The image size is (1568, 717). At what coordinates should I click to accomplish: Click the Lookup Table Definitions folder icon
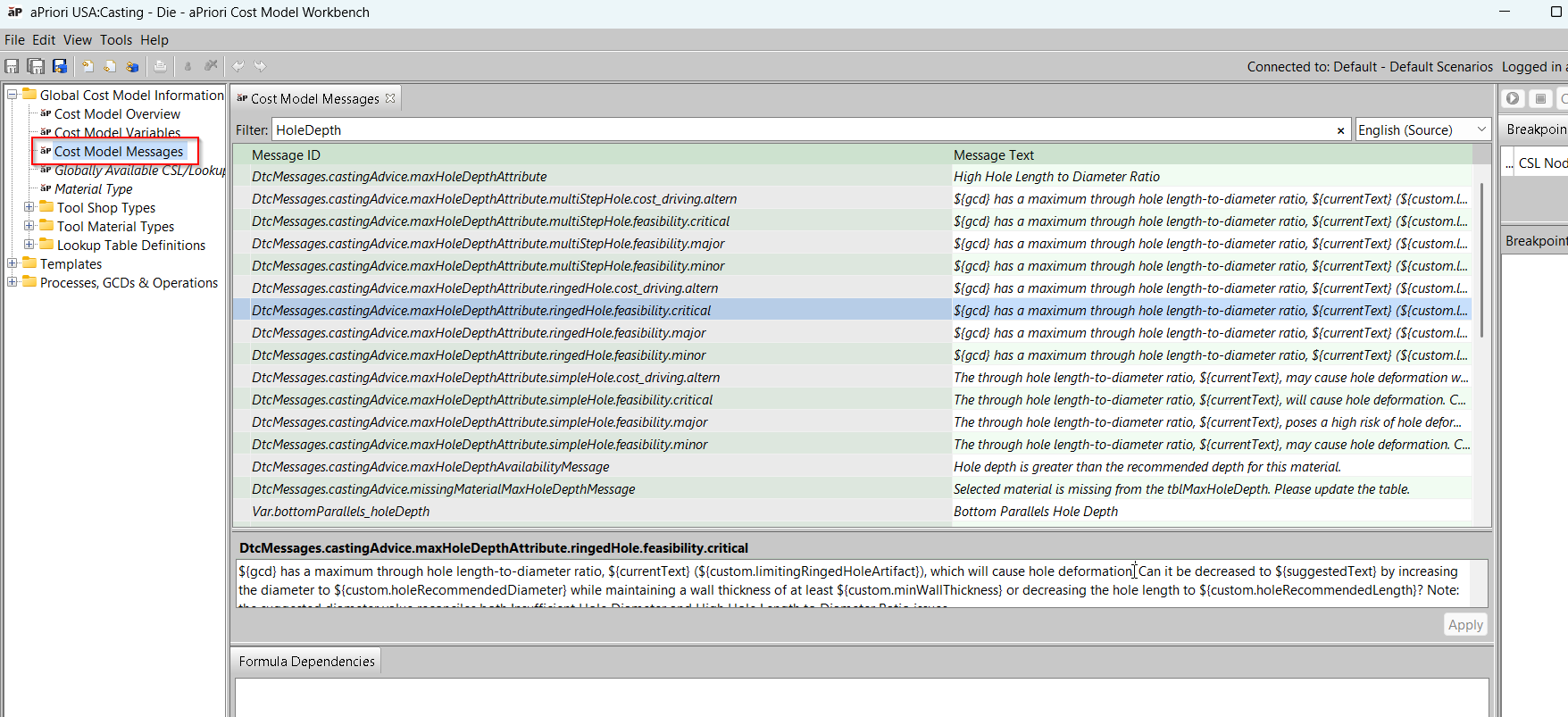(46, 245)
